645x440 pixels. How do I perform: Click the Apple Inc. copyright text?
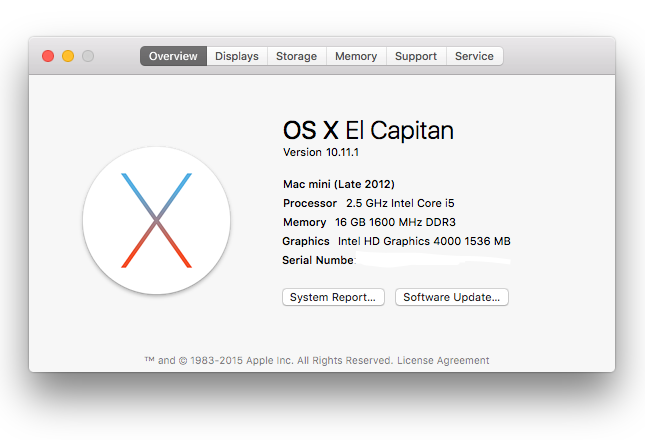pos(269,360)
